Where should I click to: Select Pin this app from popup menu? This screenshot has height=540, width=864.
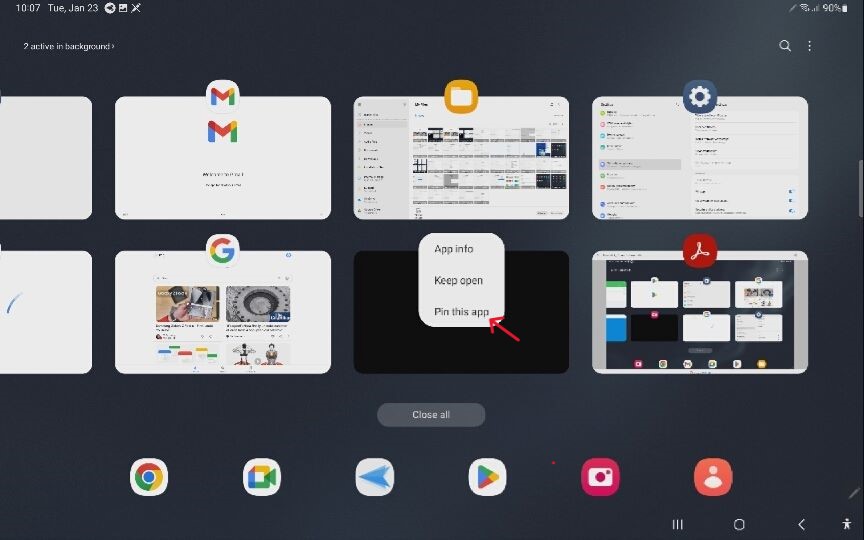pos(461,312)
